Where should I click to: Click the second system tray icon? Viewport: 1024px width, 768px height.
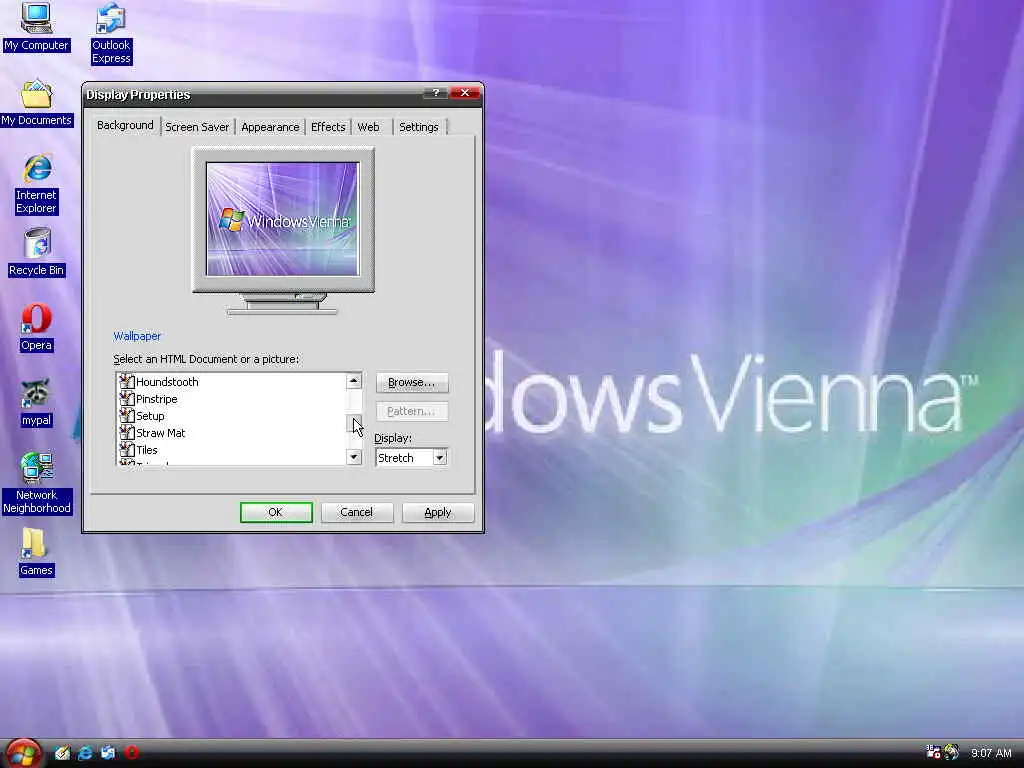[x=952, y=752]
